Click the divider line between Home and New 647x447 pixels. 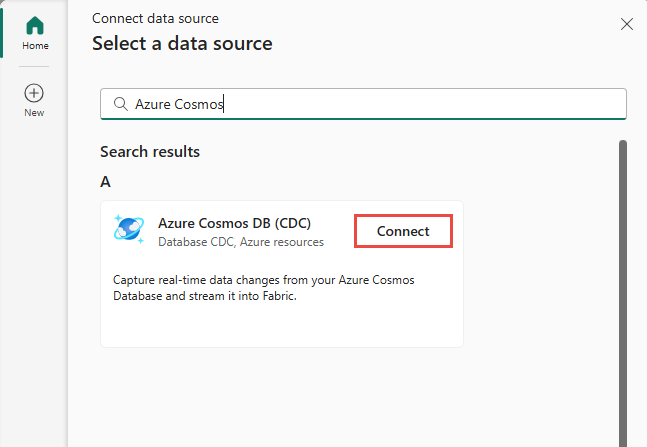[x=34, y=67]
